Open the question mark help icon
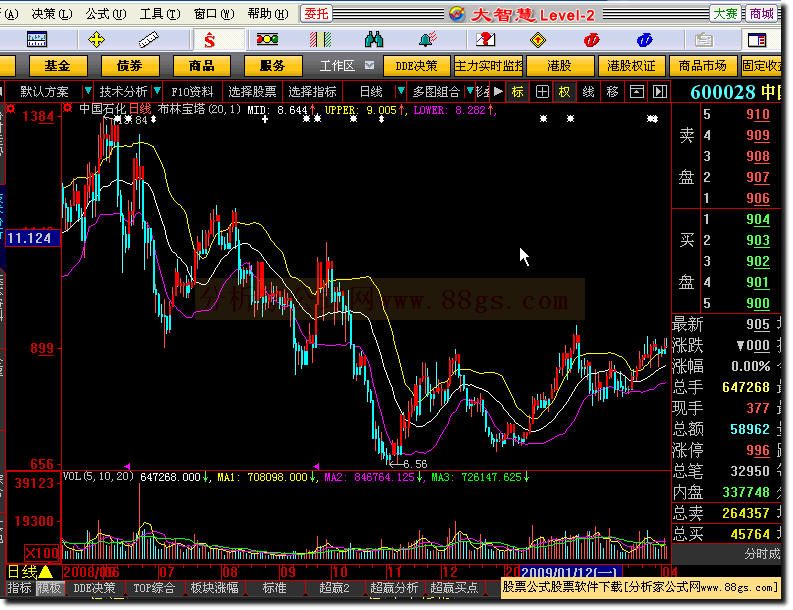 486,39
